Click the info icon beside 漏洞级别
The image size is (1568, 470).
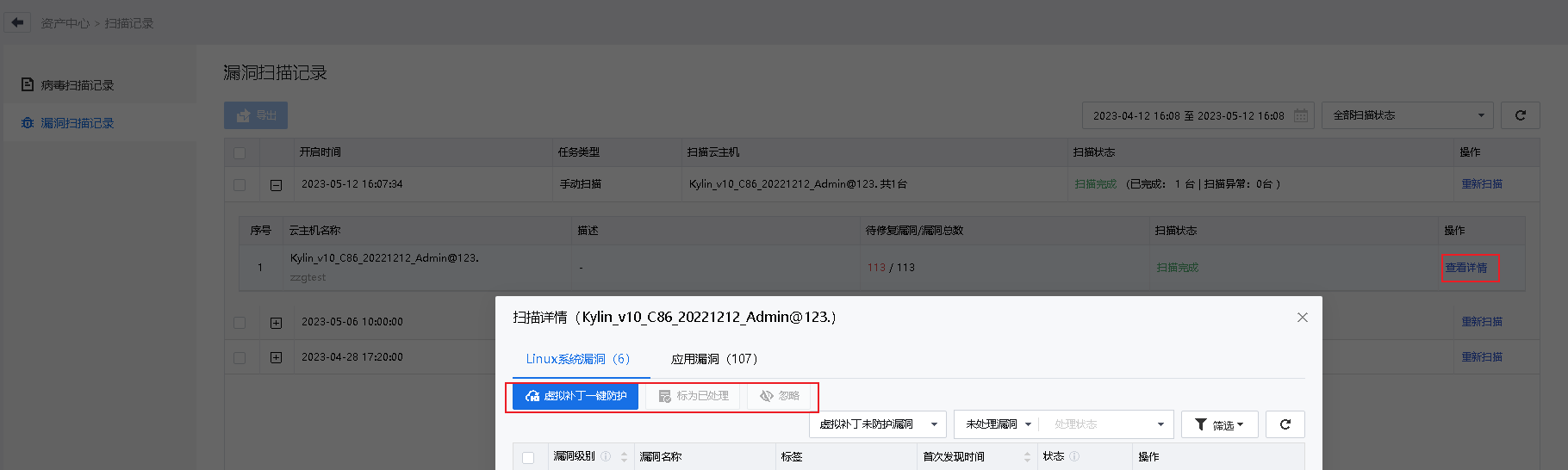coord(606,457)
